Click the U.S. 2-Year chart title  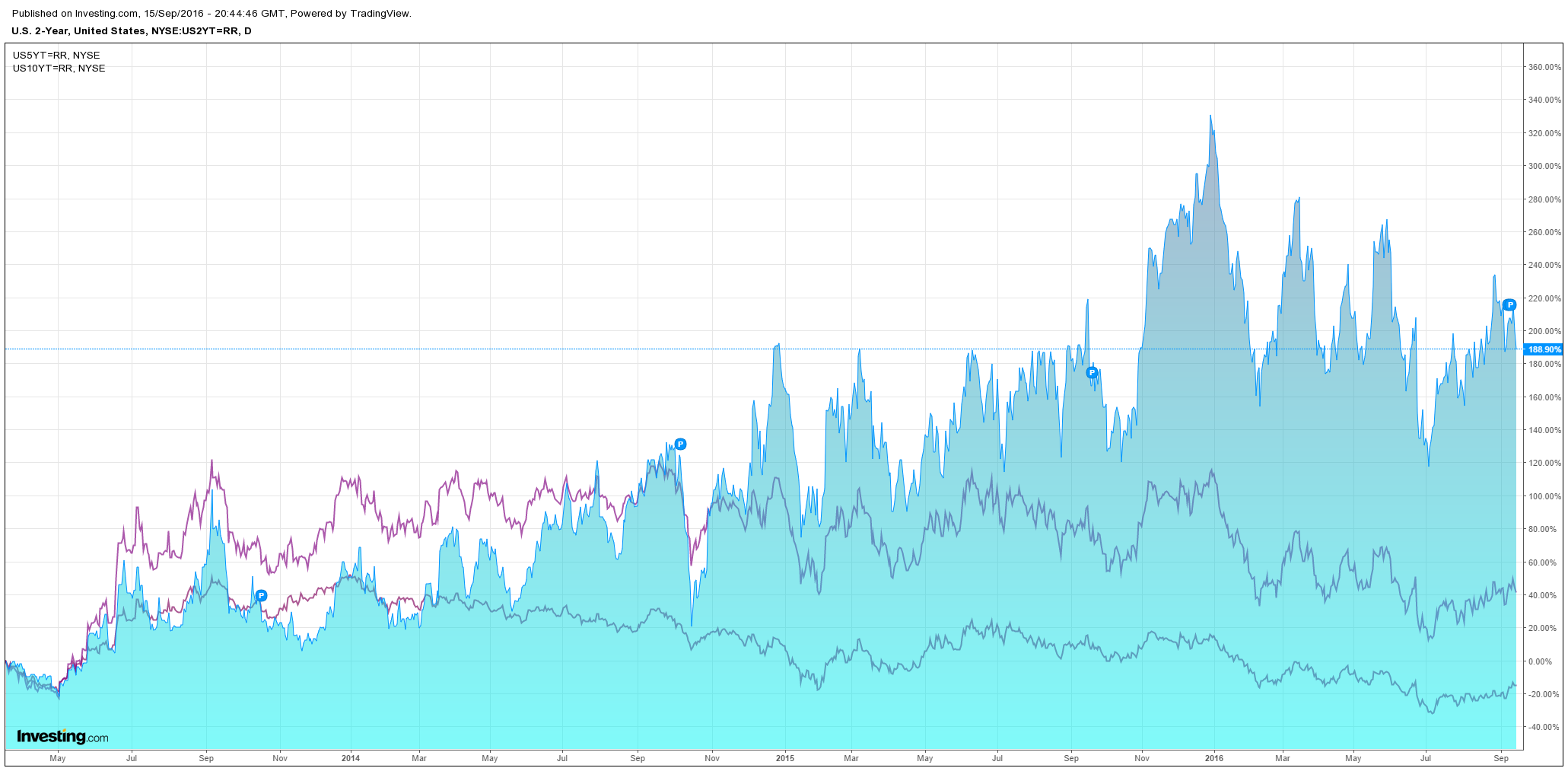pyautogui.click(x=131, y=31)
